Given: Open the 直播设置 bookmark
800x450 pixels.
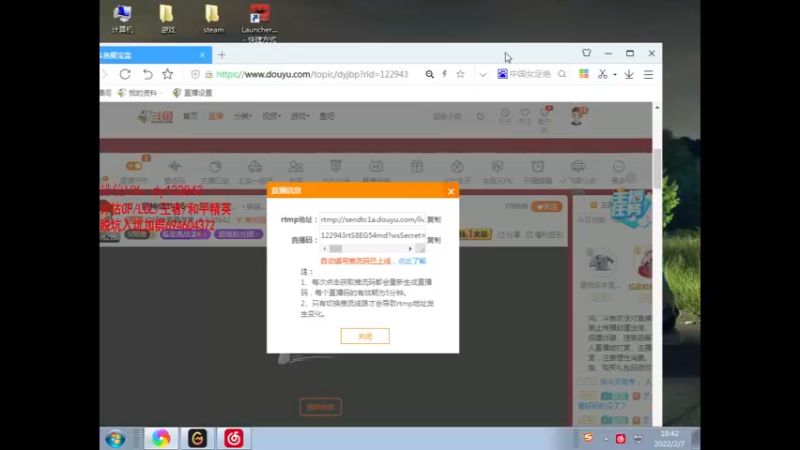Looking at the screenshot, I should click(x=192, y=93).
